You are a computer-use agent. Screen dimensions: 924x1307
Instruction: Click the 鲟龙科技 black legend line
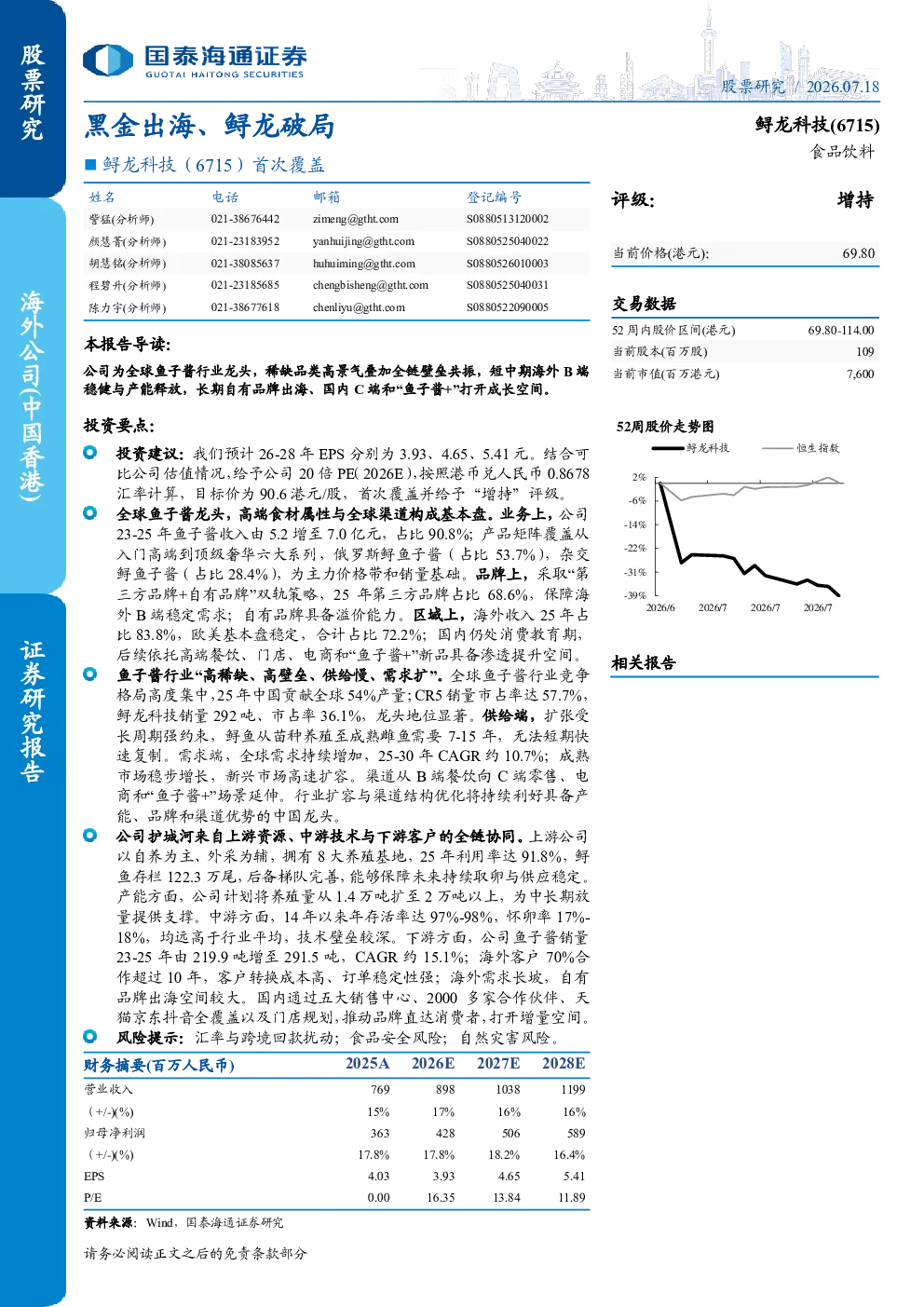click(668, 448)
